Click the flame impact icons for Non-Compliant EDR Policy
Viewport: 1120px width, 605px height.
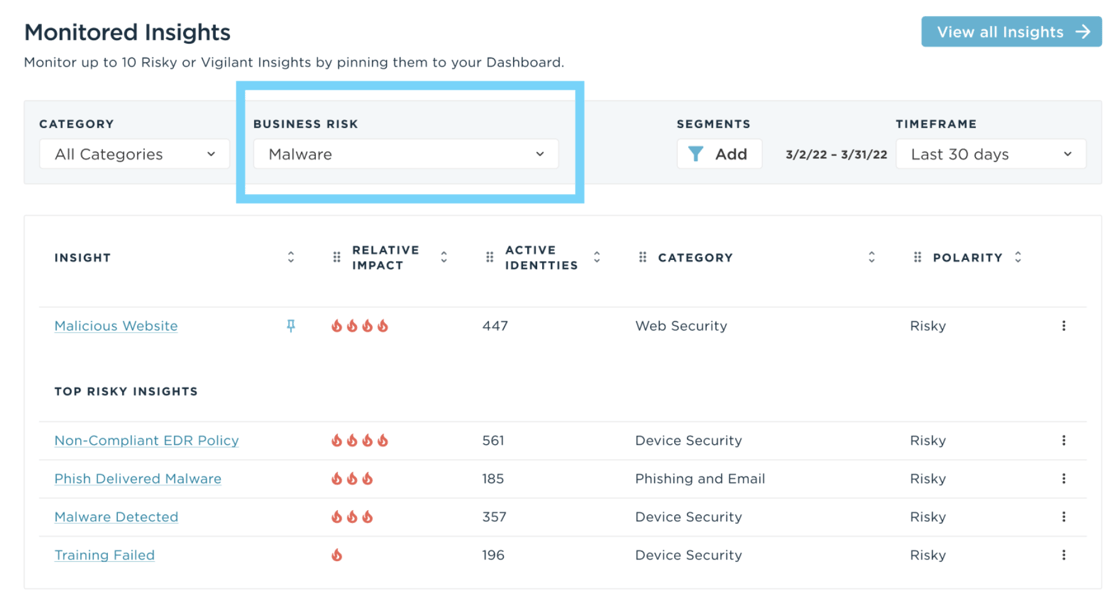(x=359, y=441)
